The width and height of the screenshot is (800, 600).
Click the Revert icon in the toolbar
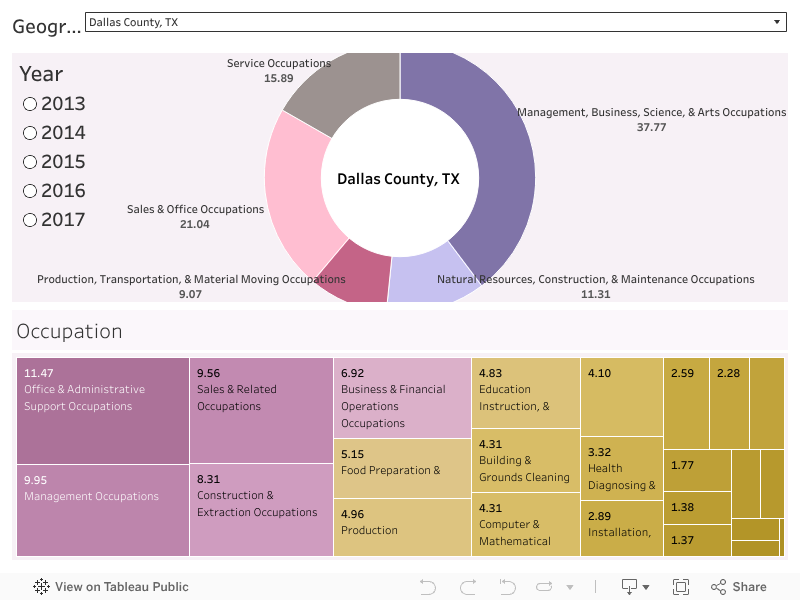[x=507, y=587]
